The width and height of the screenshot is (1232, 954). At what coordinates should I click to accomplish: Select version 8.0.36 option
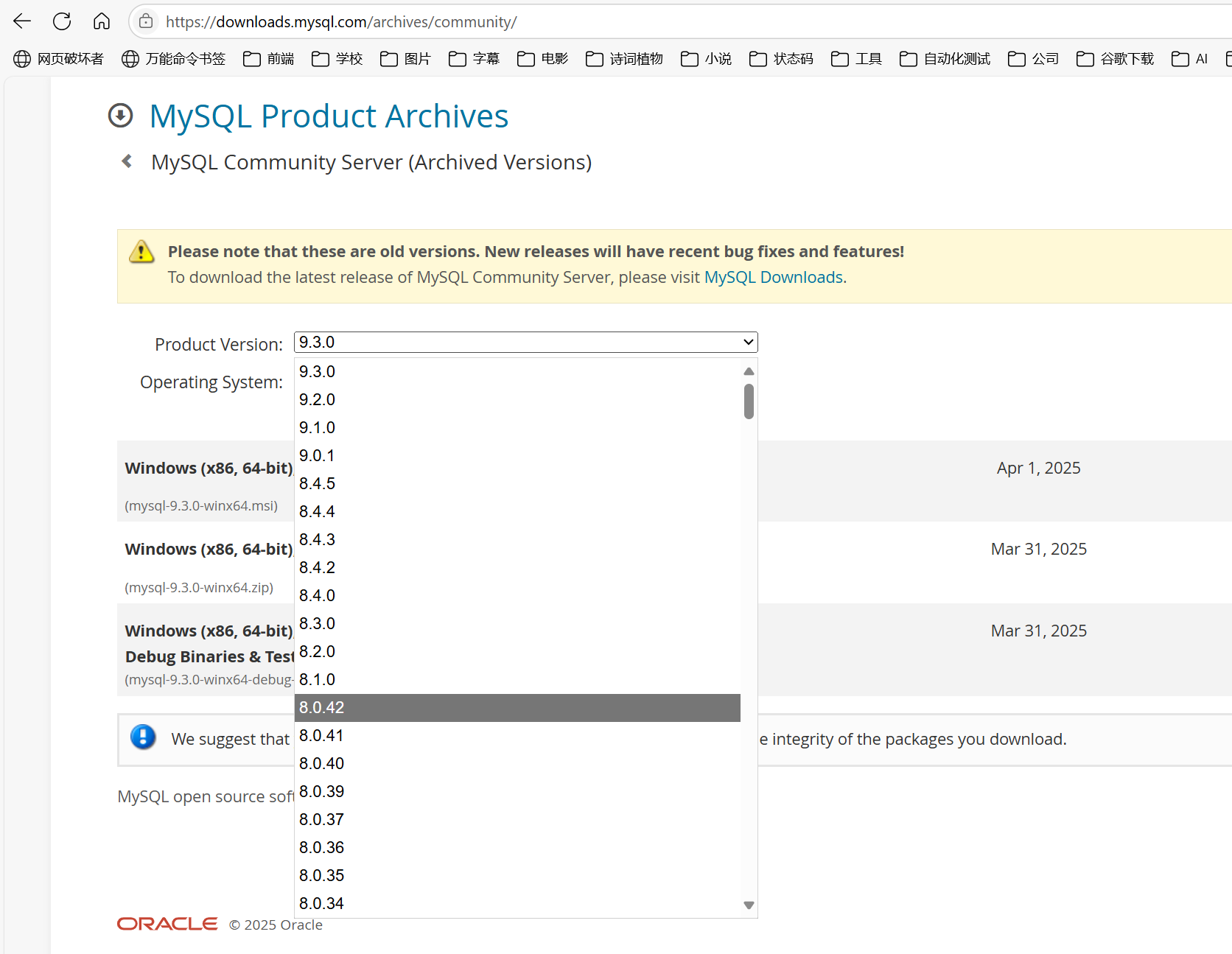(x=517, y=847)
